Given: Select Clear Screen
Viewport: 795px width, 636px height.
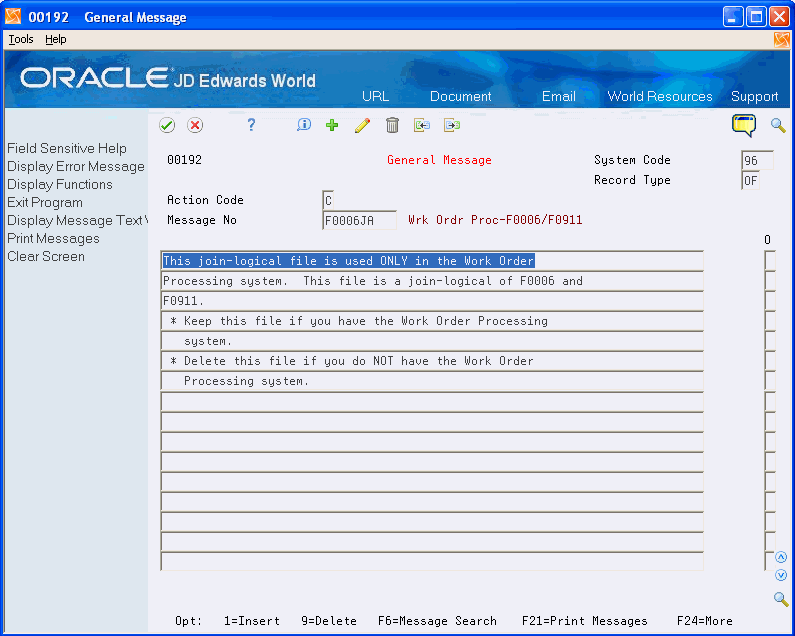Looking at the screenshot, I should (46, 256).
